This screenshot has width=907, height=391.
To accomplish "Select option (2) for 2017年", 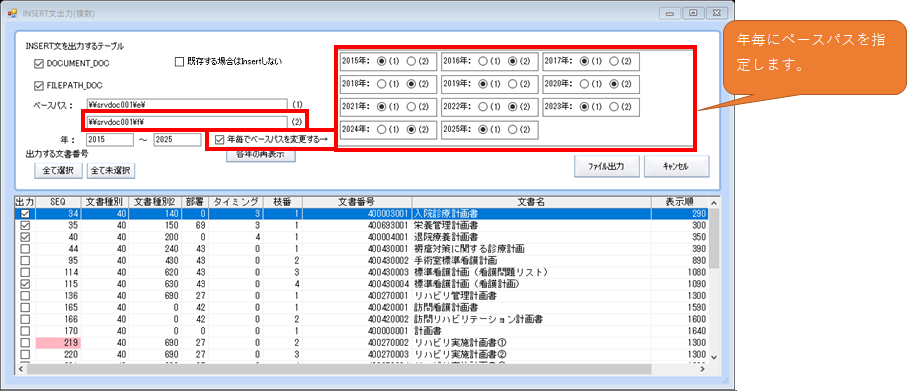I will pyautogui.click(x=614, y=60).
